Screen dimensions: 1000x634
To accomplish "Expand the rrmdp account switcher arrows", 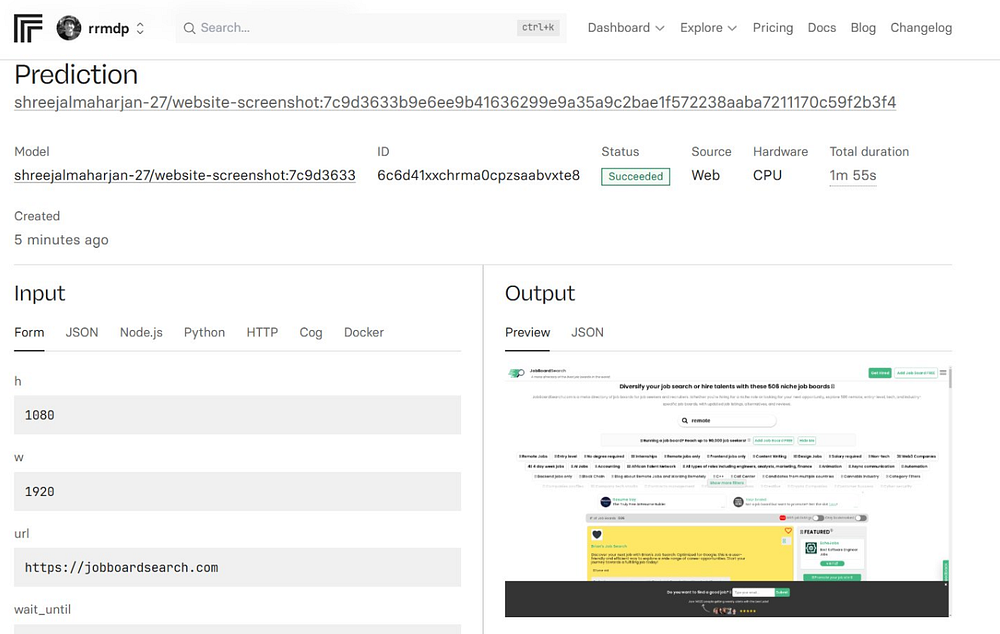I will [140, 28].
